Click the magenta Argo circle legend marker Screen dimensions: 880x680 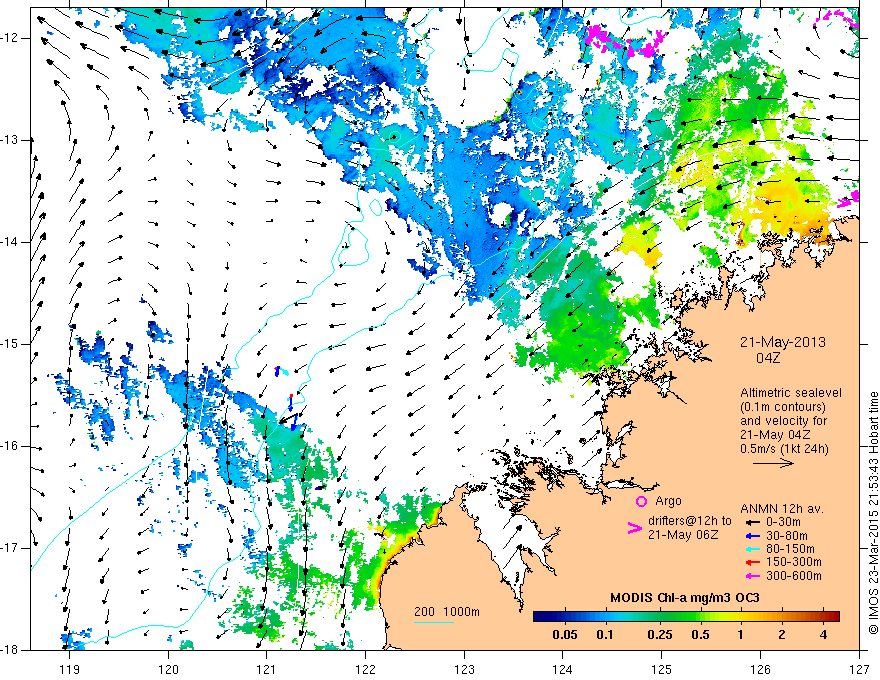point(641,501)
